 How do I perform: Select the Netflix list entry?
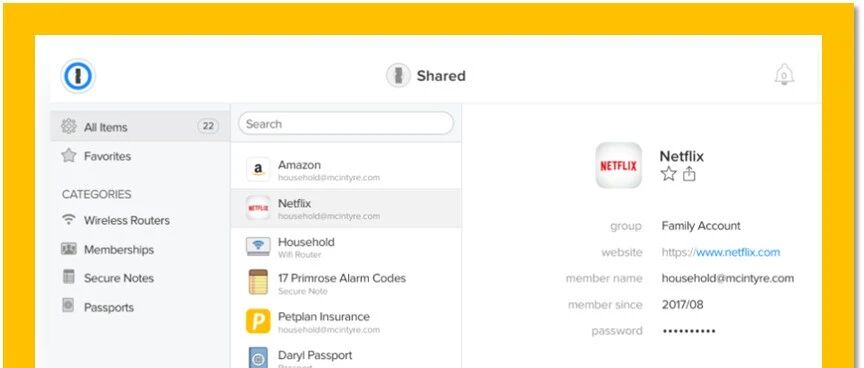point(346,208)
